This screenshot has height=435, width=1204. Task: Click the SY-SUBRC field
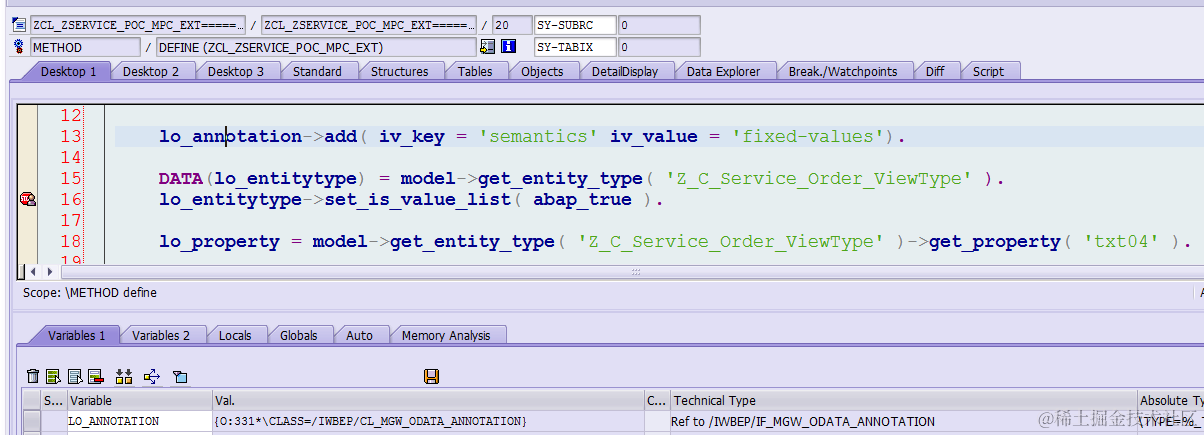click(x=575, y=25)
